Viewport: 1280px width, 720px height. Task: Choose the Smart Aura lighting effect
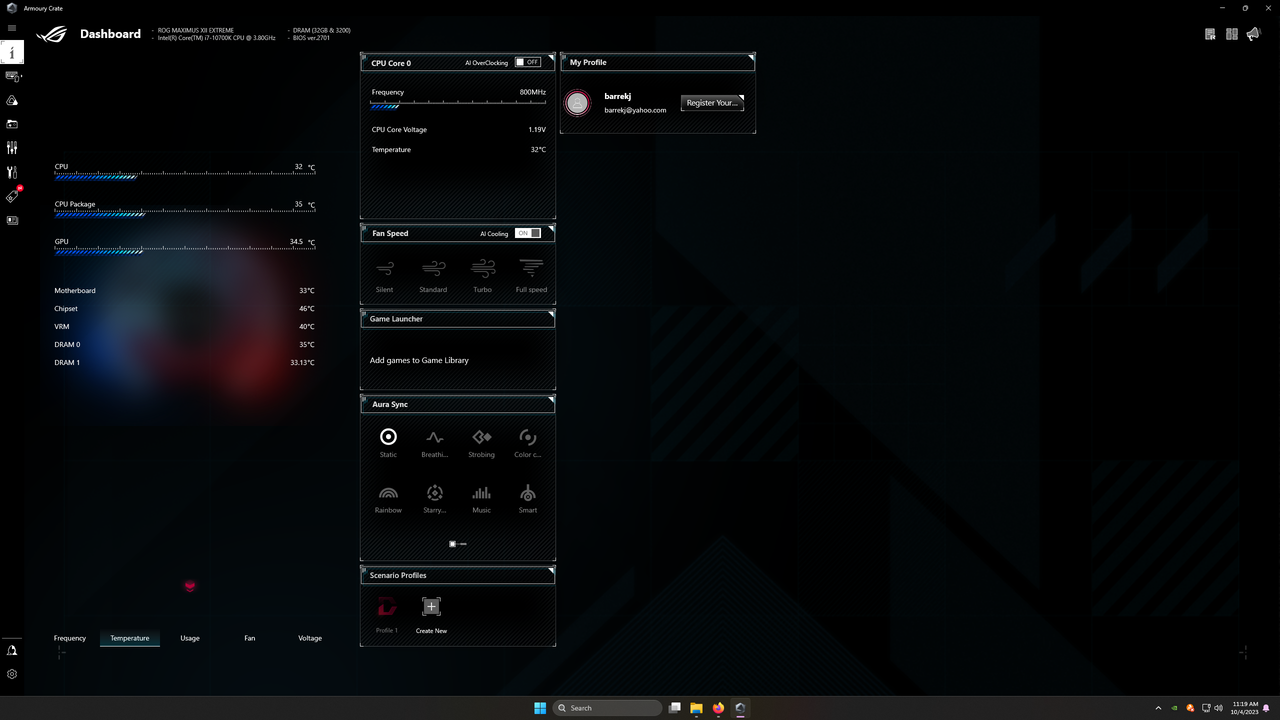528,498
